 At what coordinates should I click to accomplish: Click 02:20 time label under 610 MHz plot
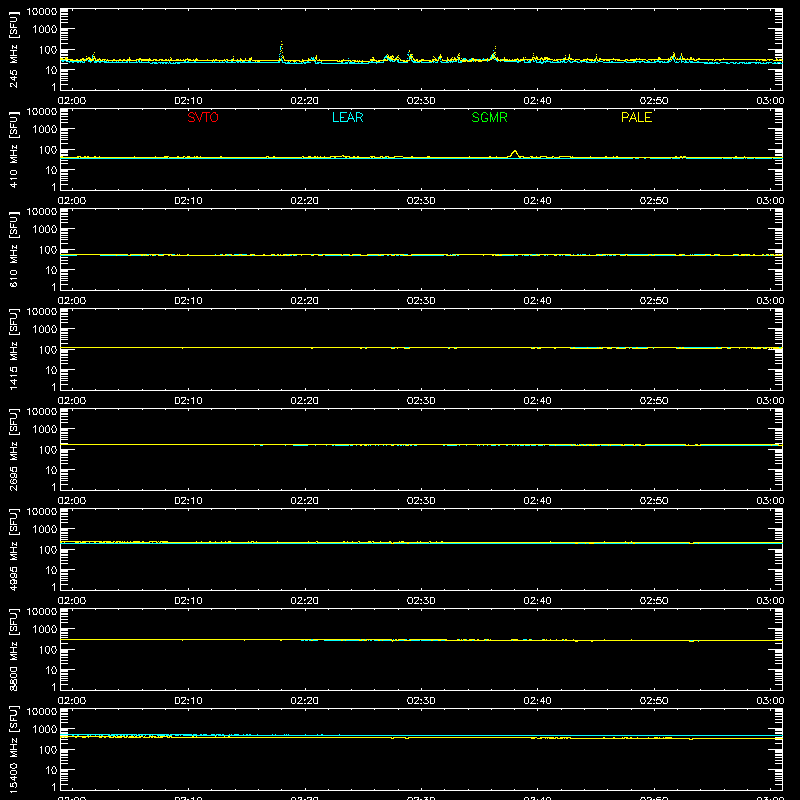tap(305, 301)
